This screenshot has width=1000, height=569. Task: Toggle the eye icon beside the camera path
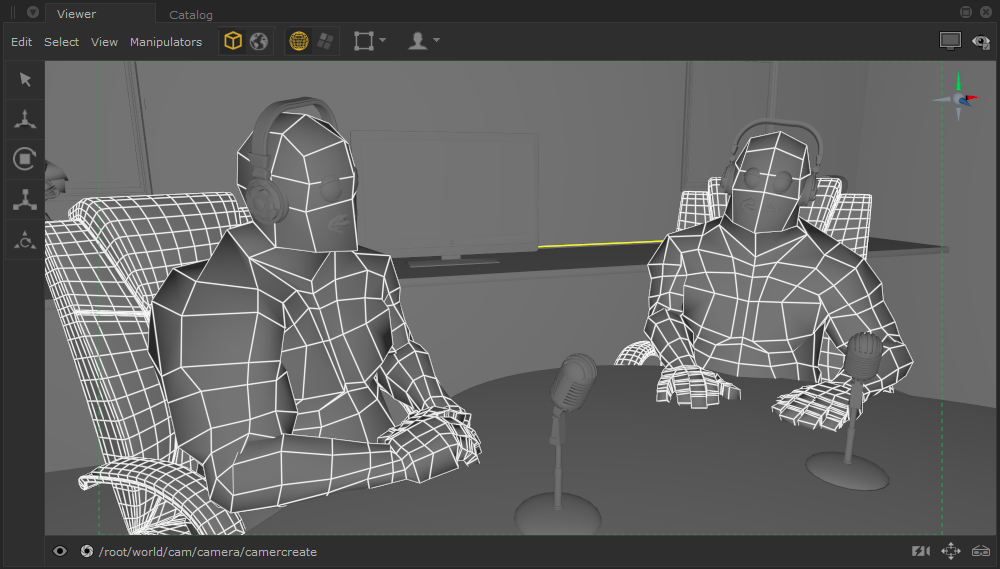tap(60, 551)
